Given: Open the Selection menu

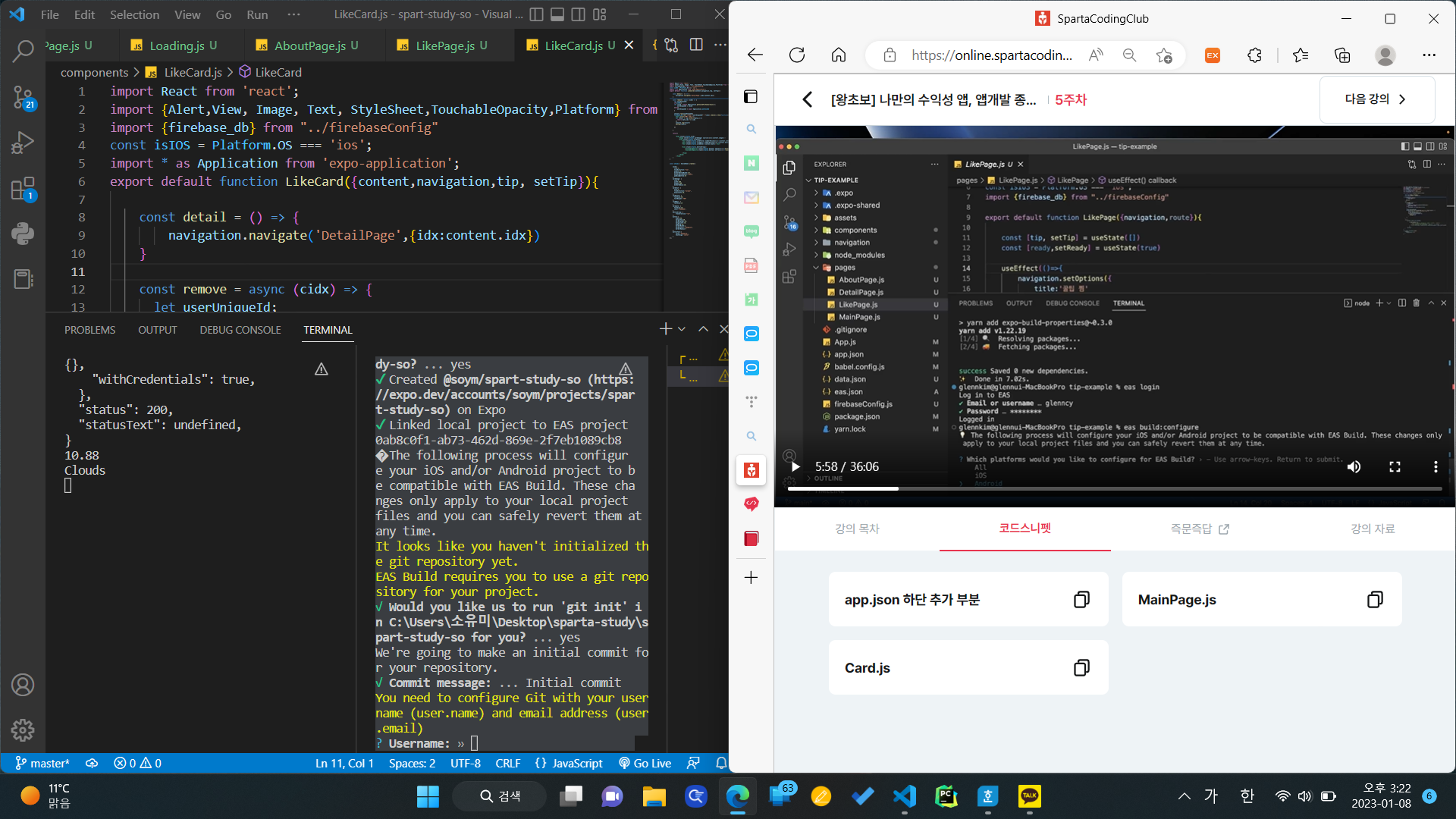Looking at the screenshot, I should coord(134,14).
